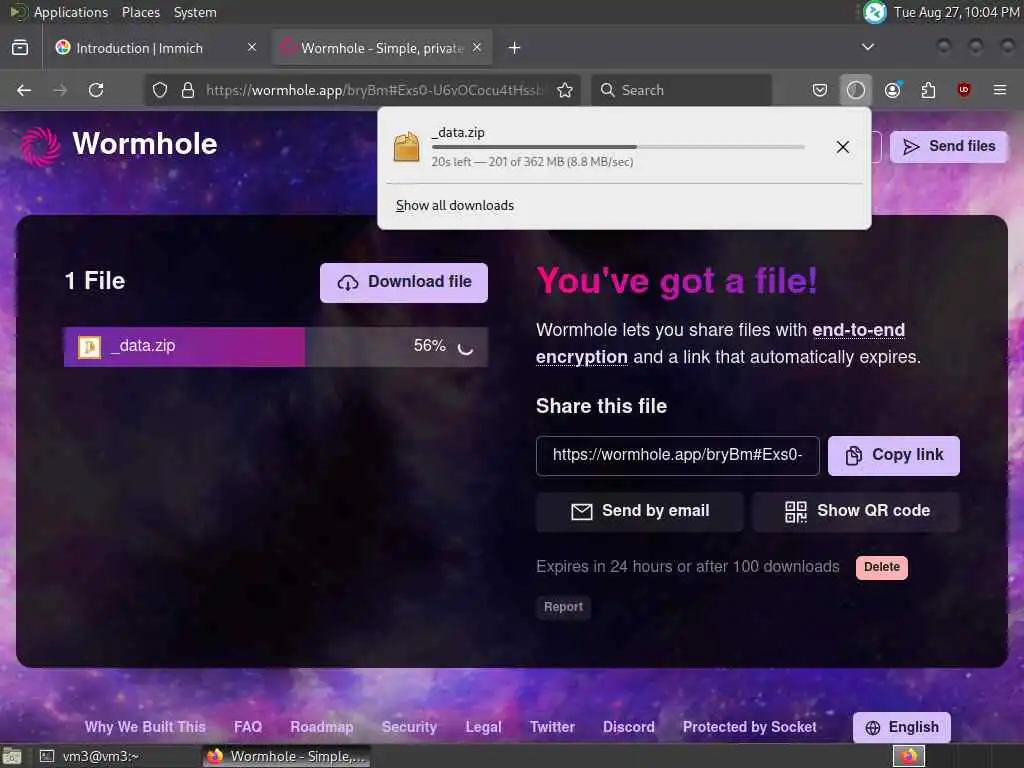Click the blue tray icon near the clock
This screenshot has width=1024, height=768.
[x=874, y=12]
